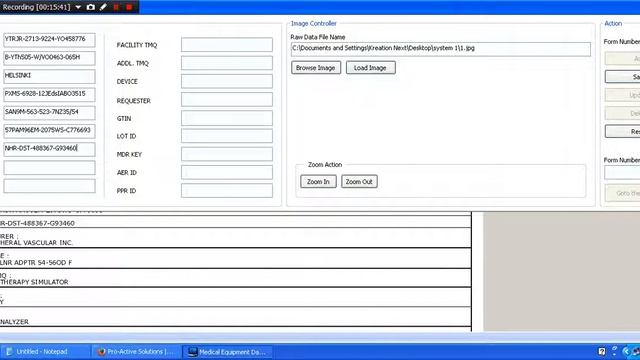Click the AER ID input field
Image resolution: width=640 pixels, height=360 pixels.
[227, 172]
